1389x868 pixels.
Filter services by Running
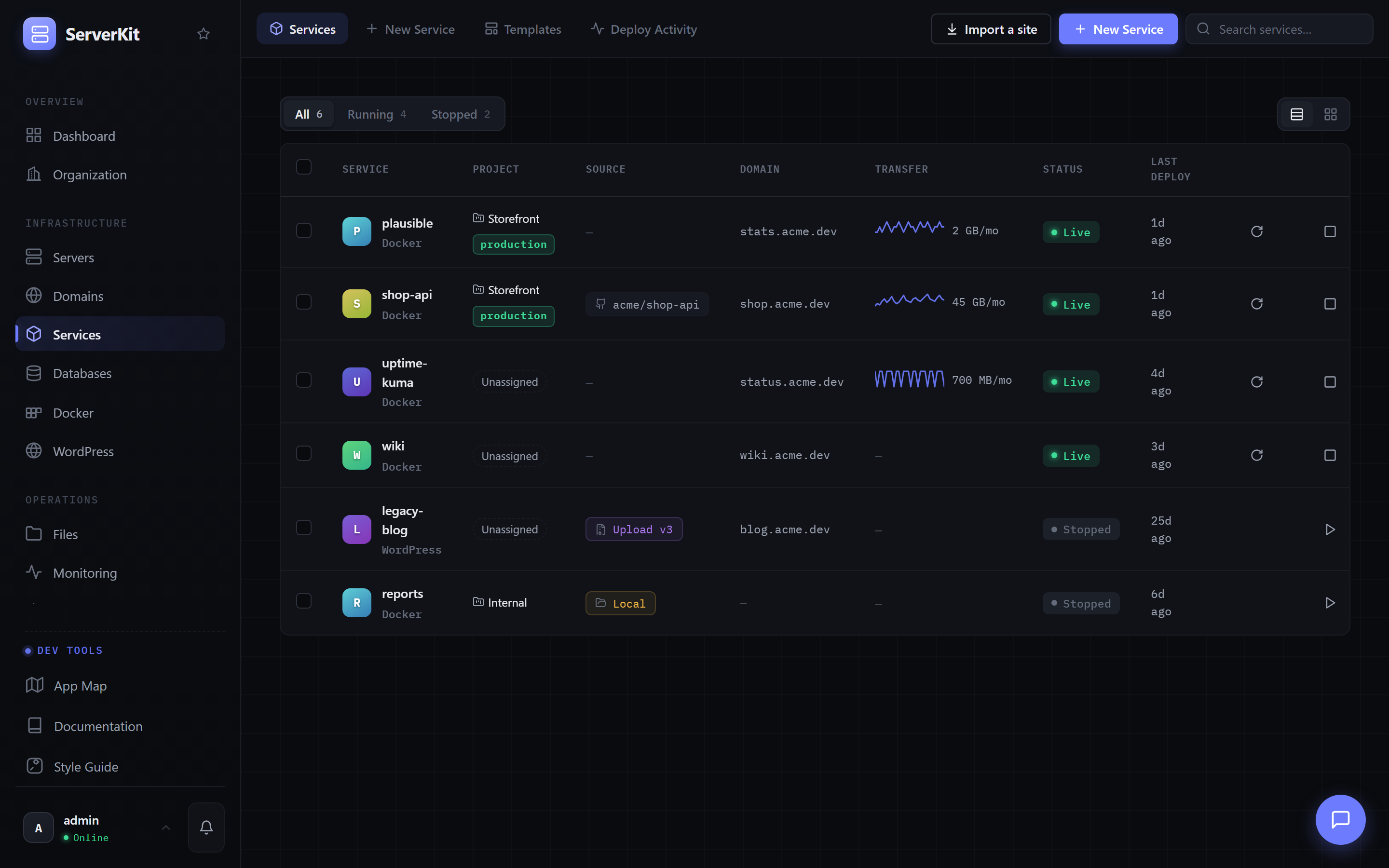point(377,114)
